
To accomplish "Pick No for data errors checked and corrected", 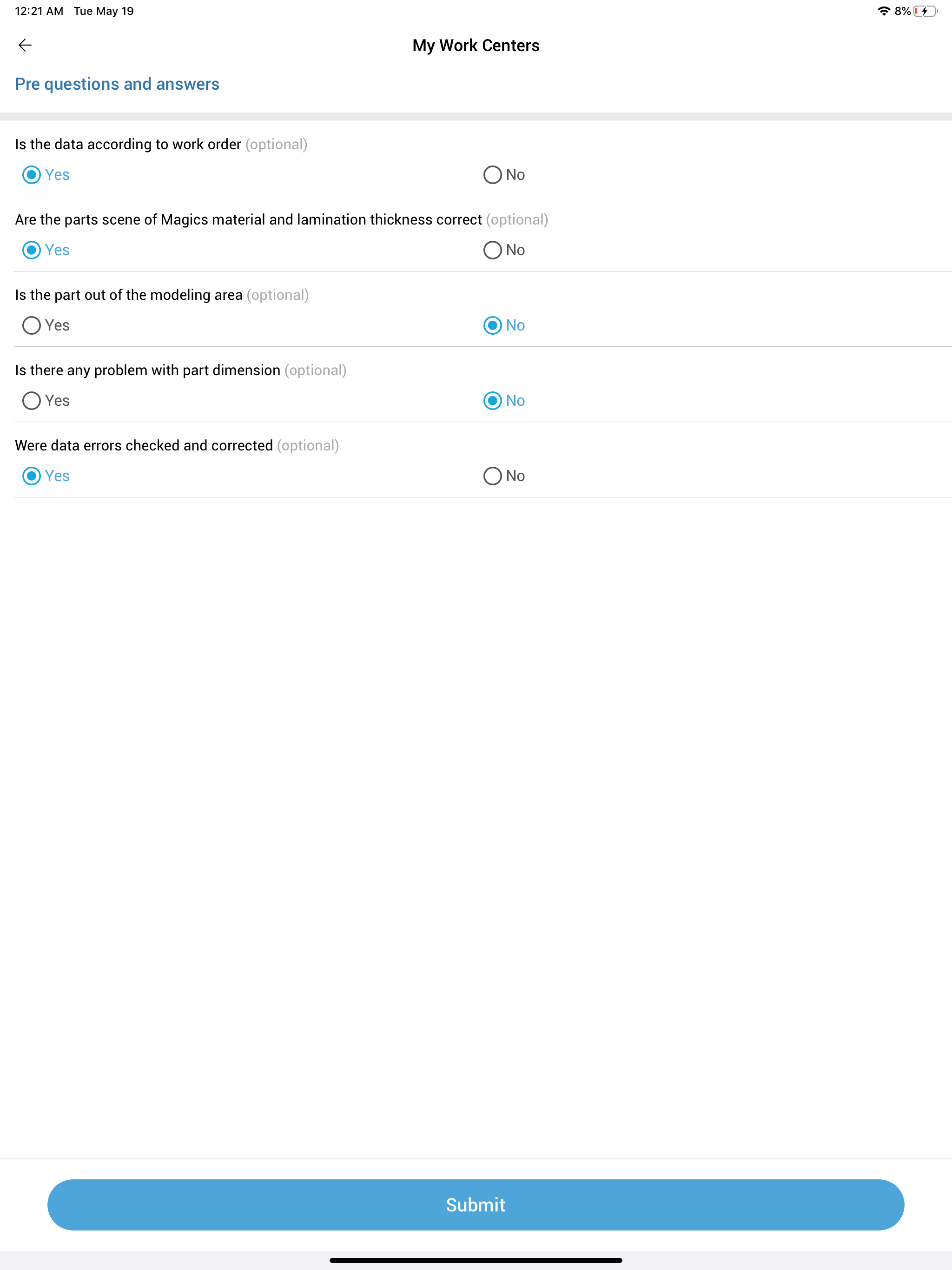I will point(503,476).
